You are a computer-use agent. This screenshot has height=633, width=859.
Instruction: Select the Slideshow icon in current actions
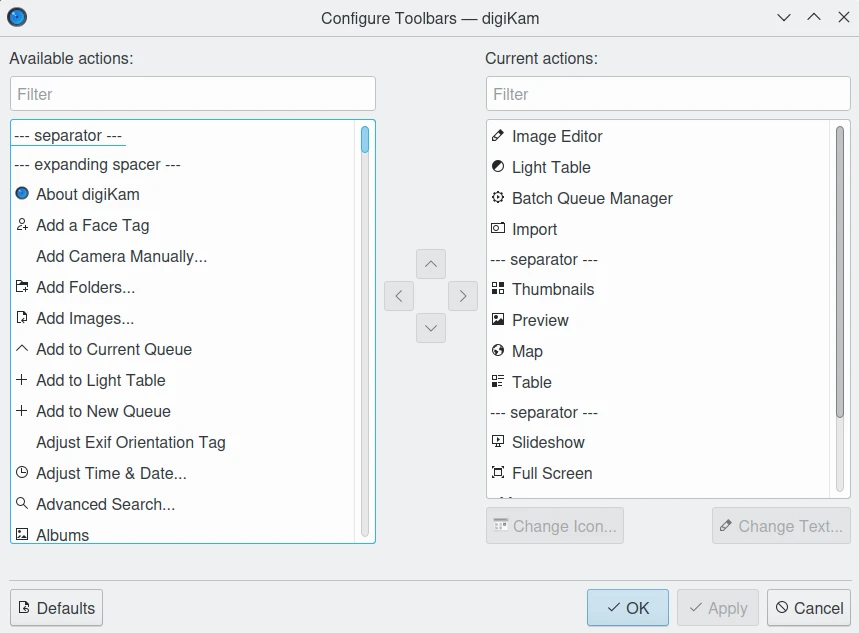point(498,442)
